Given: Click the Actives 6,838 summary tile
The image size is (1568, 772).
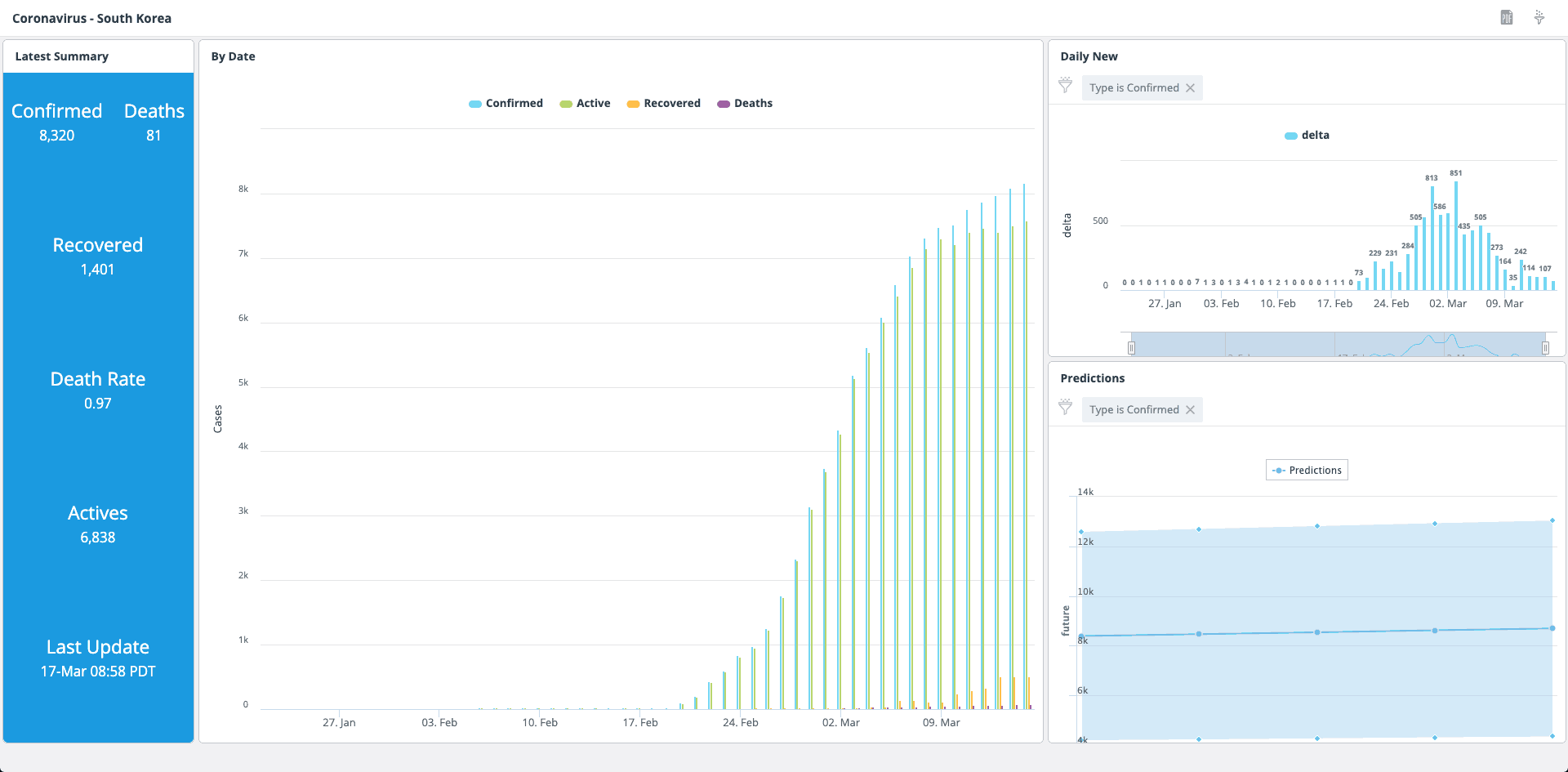Looking at the screenshot, I should click(97, 524).
